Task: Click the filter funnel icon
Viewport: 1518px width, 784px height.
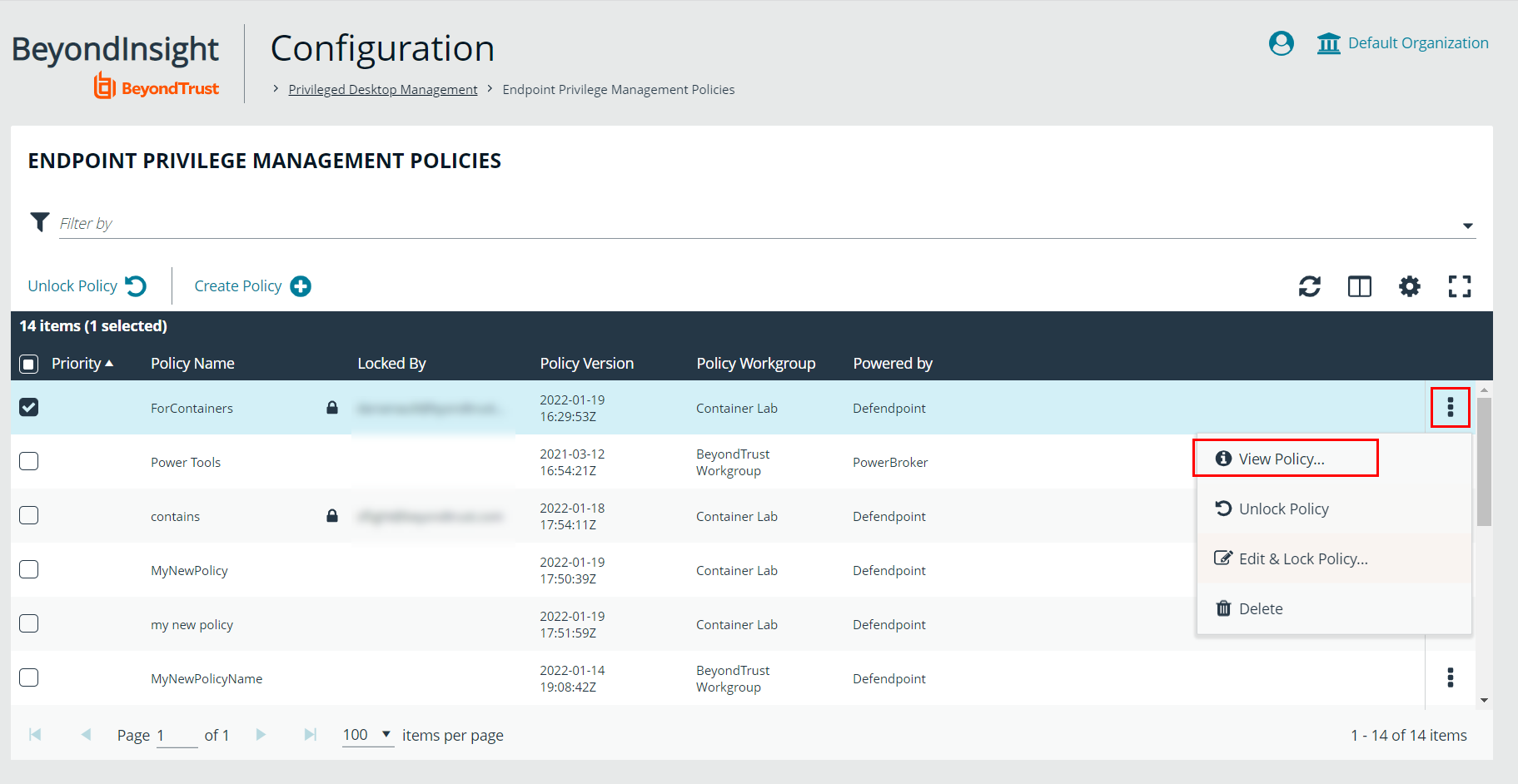Action: point(39,222)
